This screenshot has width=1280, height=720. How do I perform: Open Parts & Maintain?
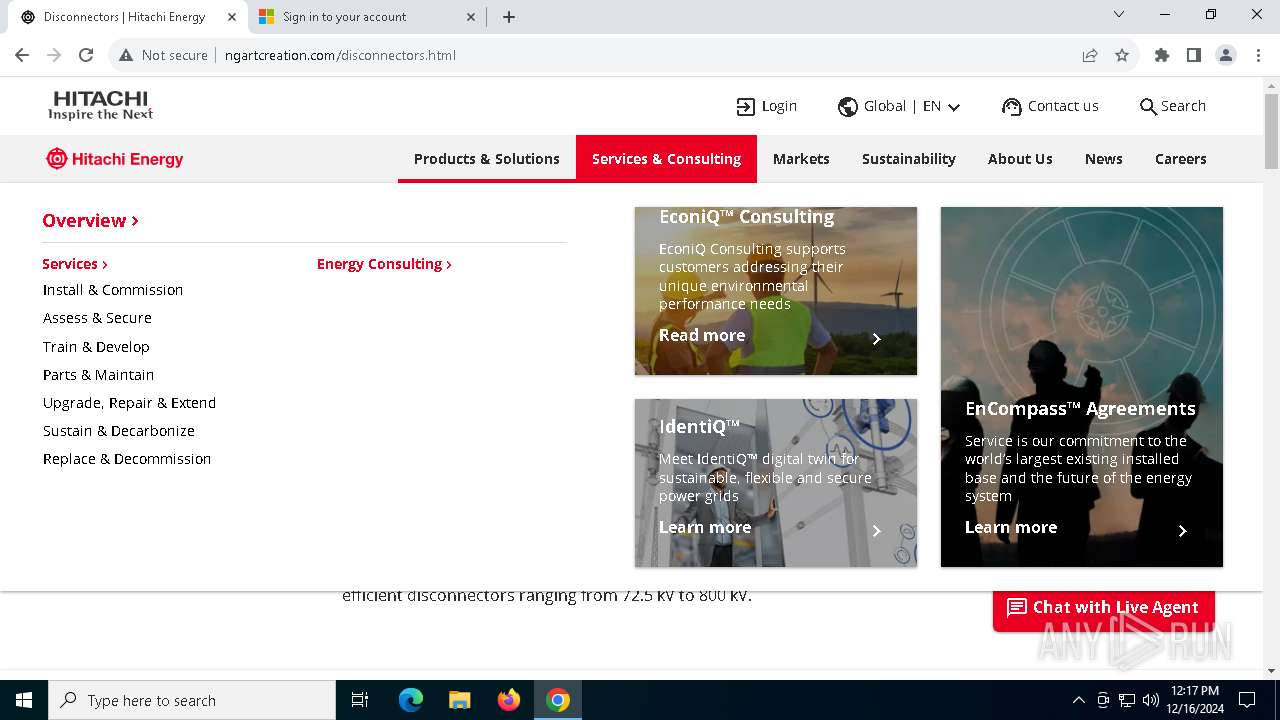[x=98, y=375]
